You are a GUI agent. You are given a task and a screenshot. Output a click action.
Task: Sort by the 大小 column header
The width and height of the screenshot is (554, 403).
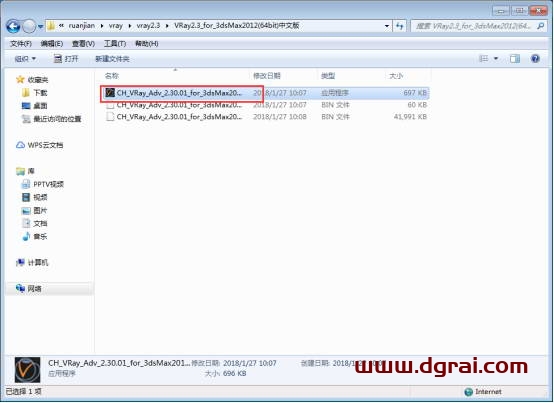[x=396, y=76]
